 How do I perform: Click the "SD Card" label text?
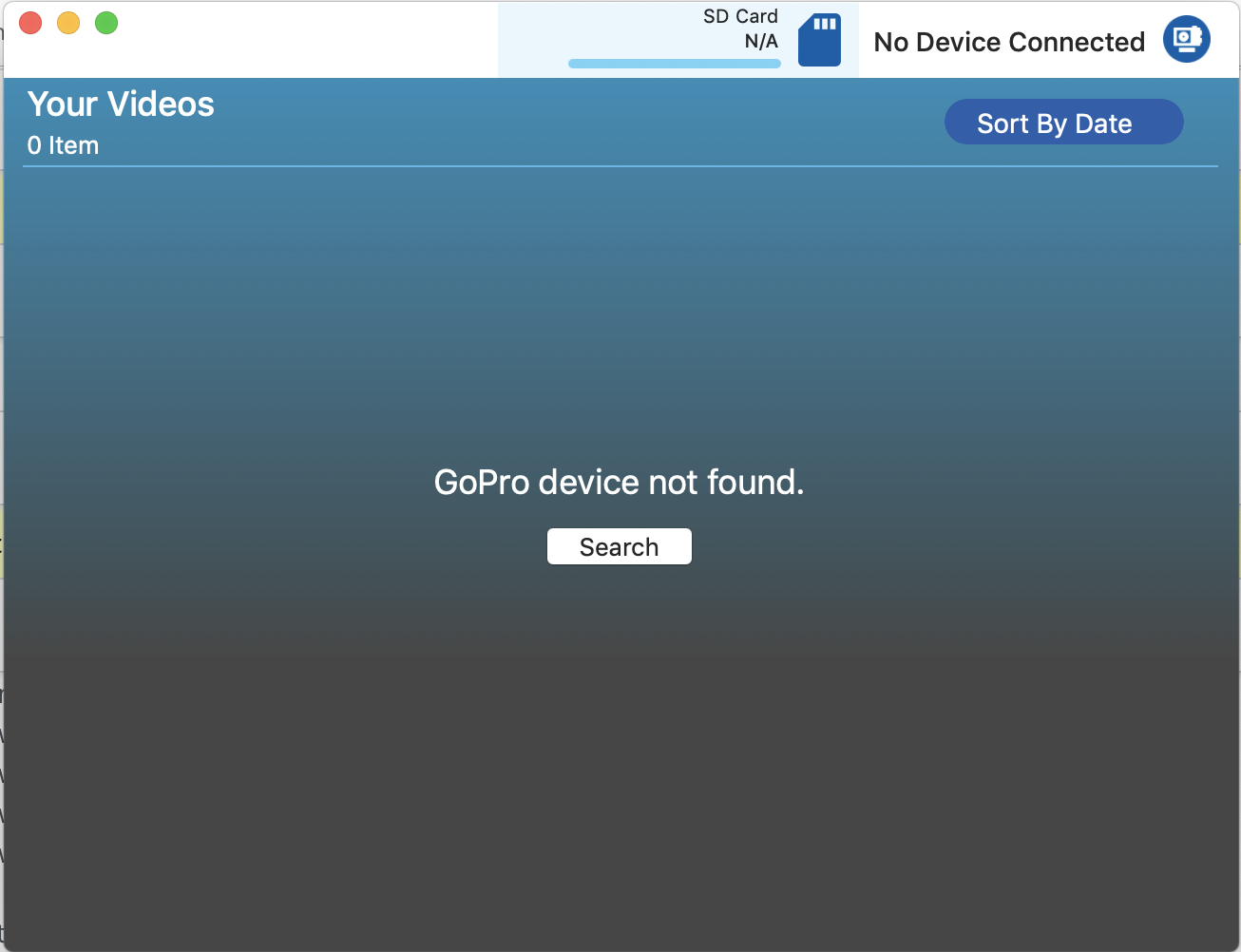click(740, 16)
